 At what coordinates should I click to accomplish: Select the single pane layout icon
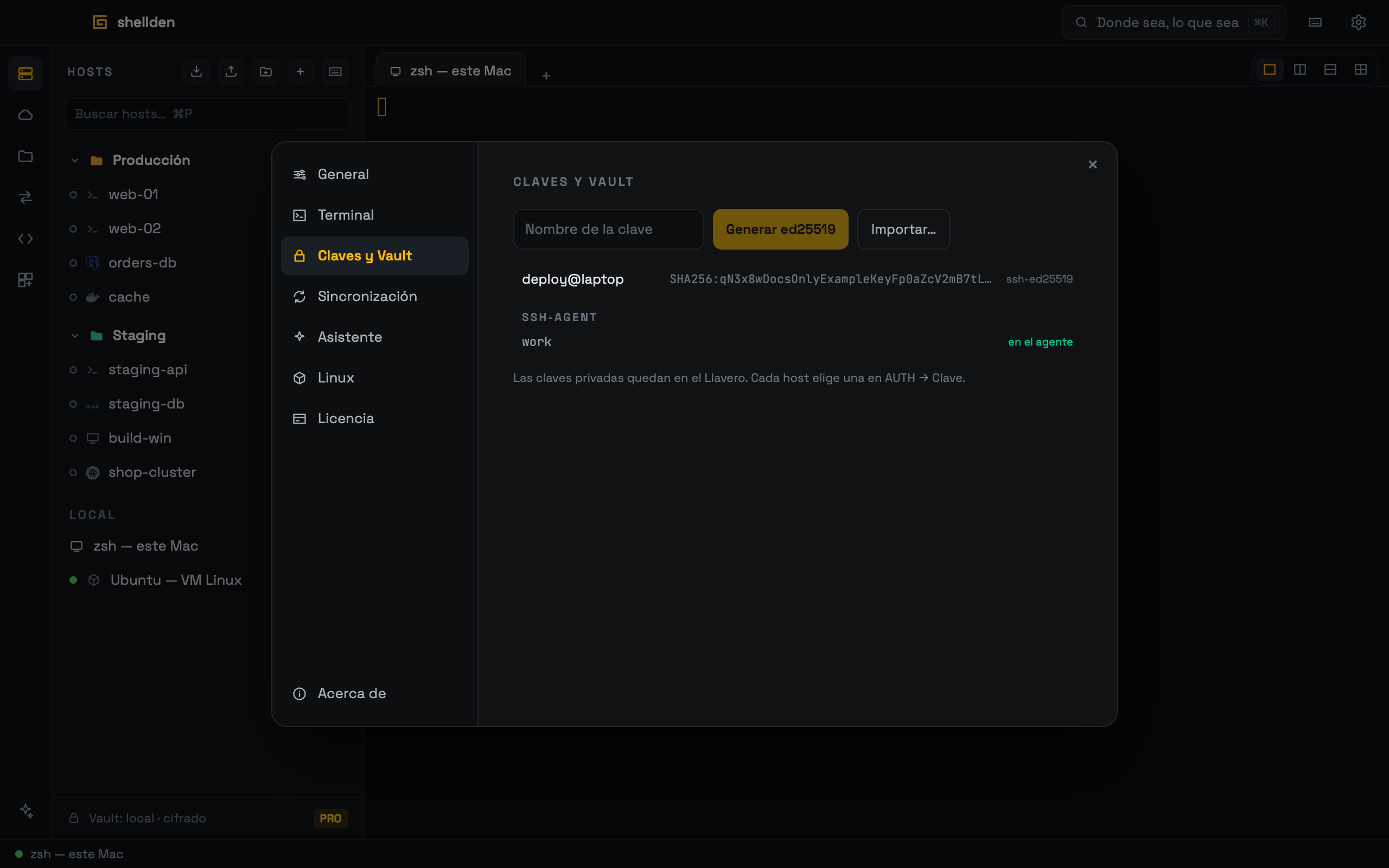(x=1270, y=69)
